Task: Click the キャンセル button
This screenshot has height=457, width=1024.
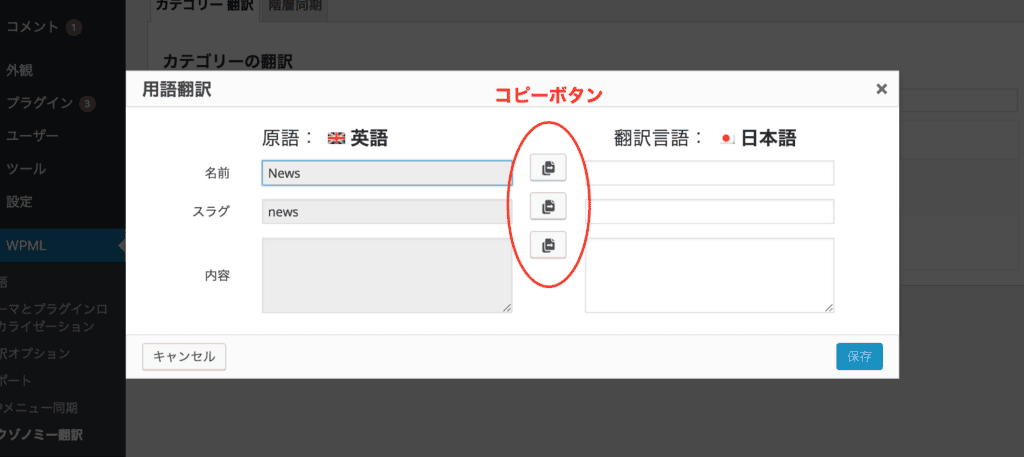Action: [184, 356]
